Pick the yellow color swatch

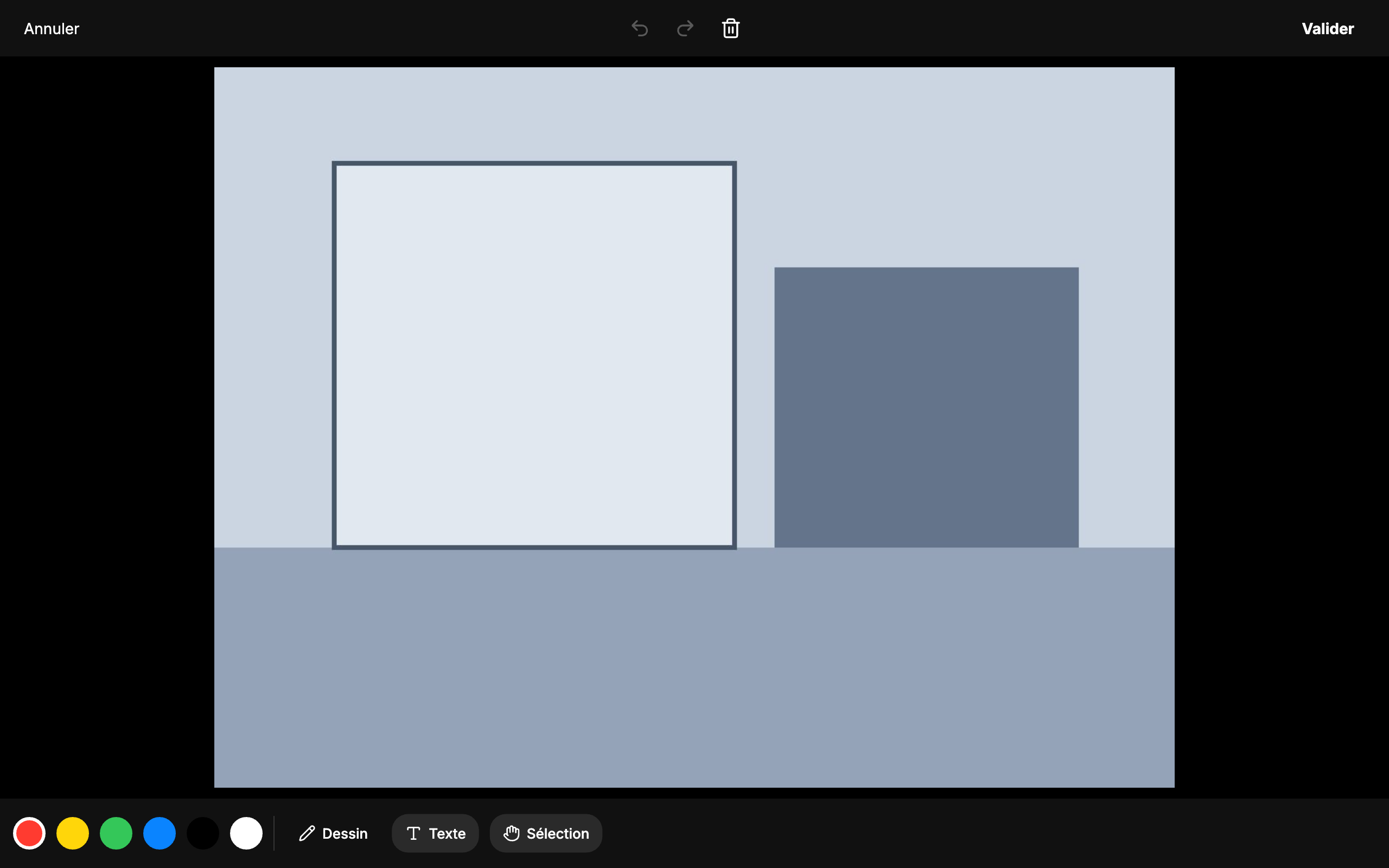click(73, 833)
